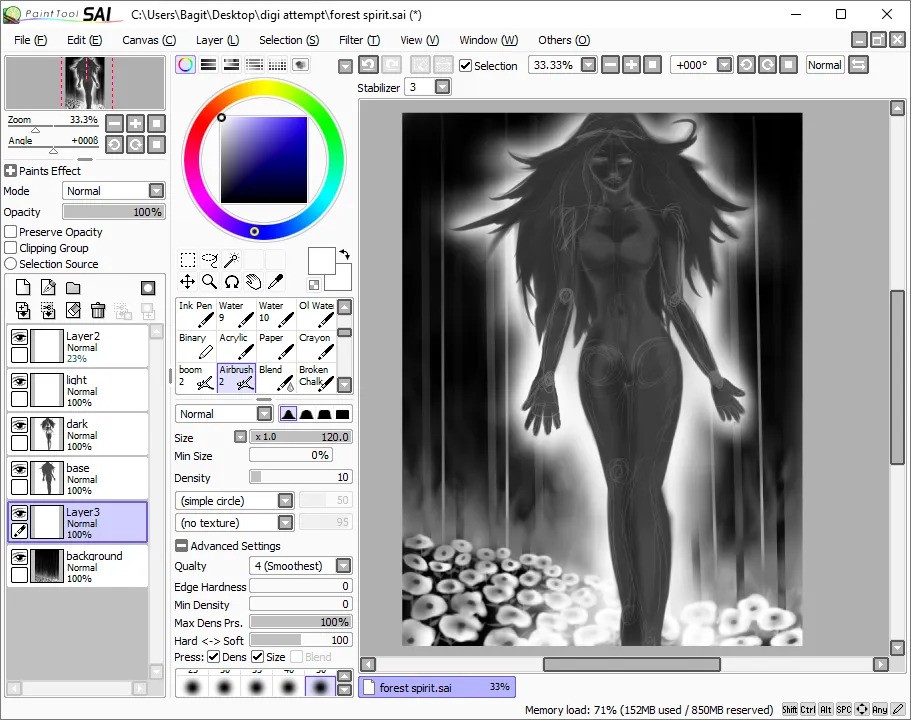911x720 pixels.
Task: Toggle the Dens pressure checkbox
Action: point(213,657)
